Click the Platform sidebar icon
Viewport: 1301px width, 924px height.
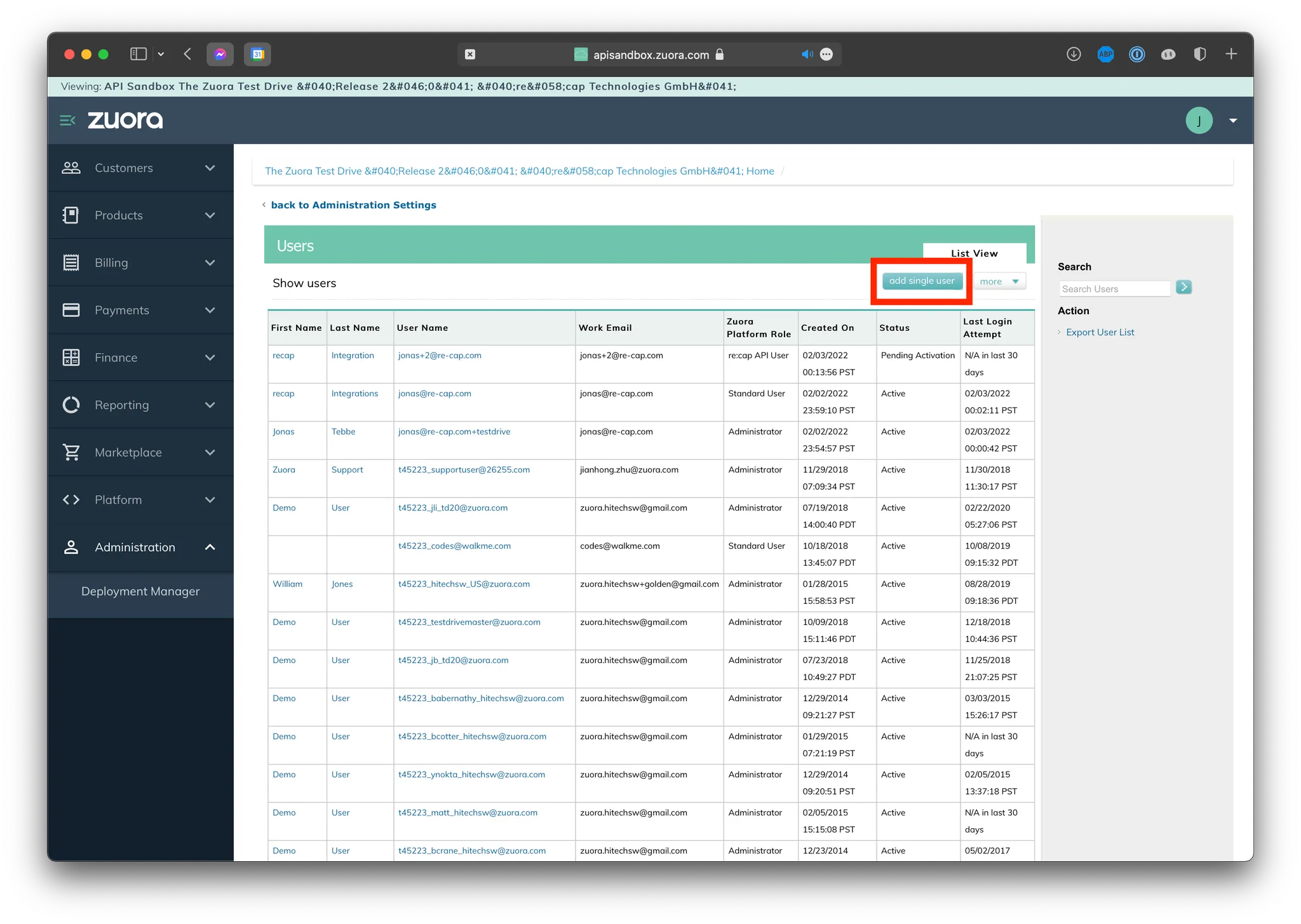point(71,499)
